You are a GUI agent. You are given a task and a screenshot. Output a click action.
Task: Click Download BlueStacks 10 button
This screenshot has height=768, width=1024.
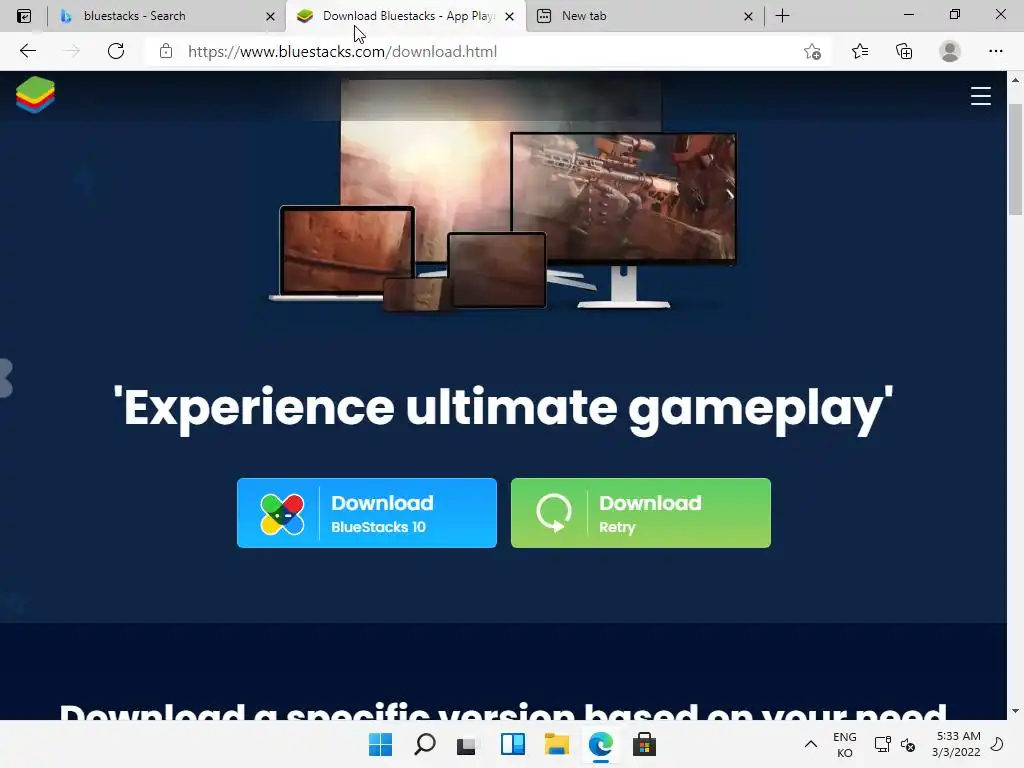point(366,513)
